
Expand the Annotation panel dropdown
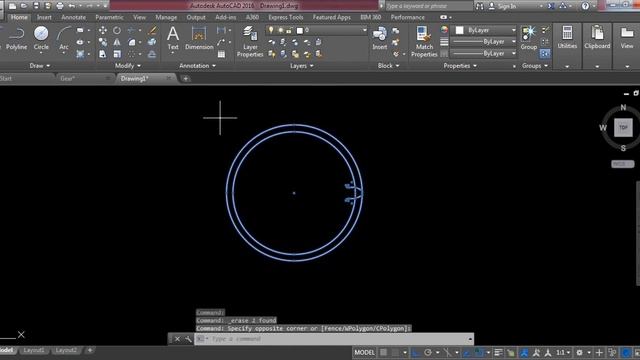point(198,66)
